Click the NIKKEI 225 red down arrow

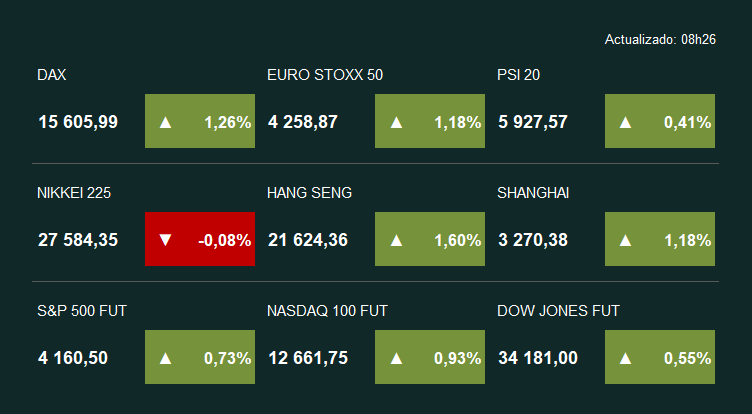[x=166, y=240]
